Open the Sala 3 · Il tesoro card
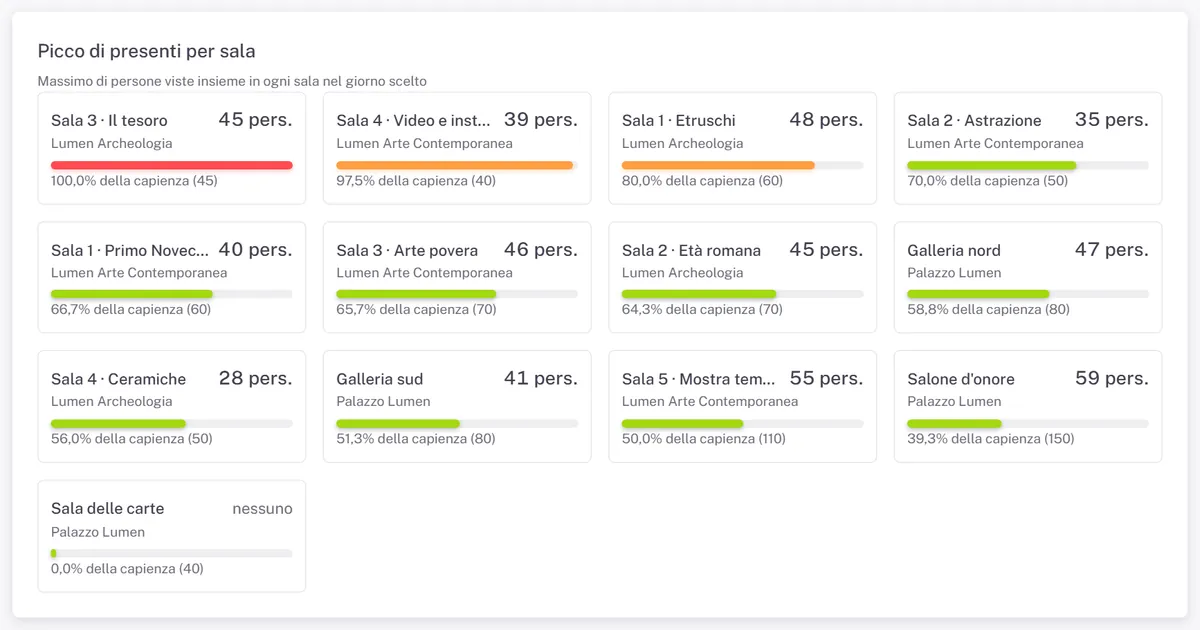The height and width of the screenshot is (630, 1200). click(172, 149)
